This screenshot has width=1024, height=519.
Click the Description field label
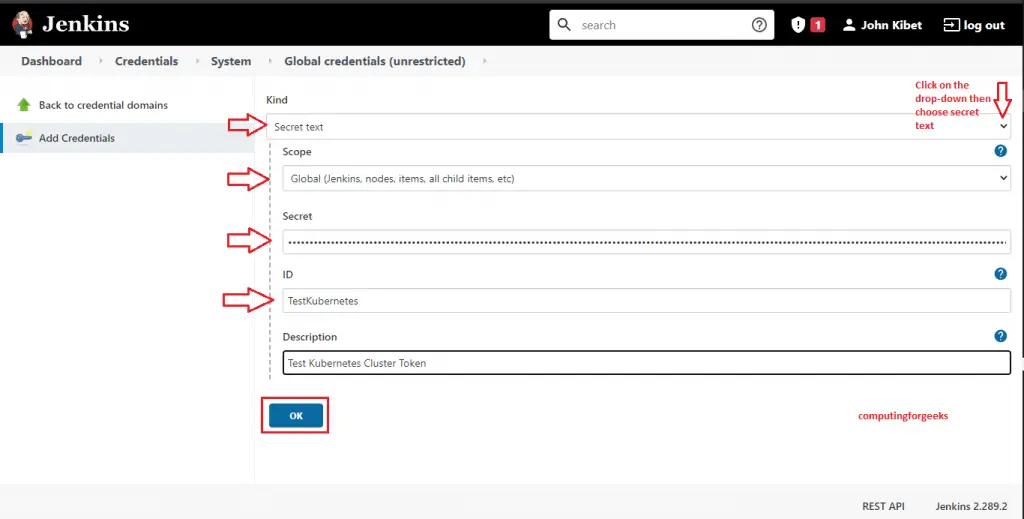pos(310,337)
